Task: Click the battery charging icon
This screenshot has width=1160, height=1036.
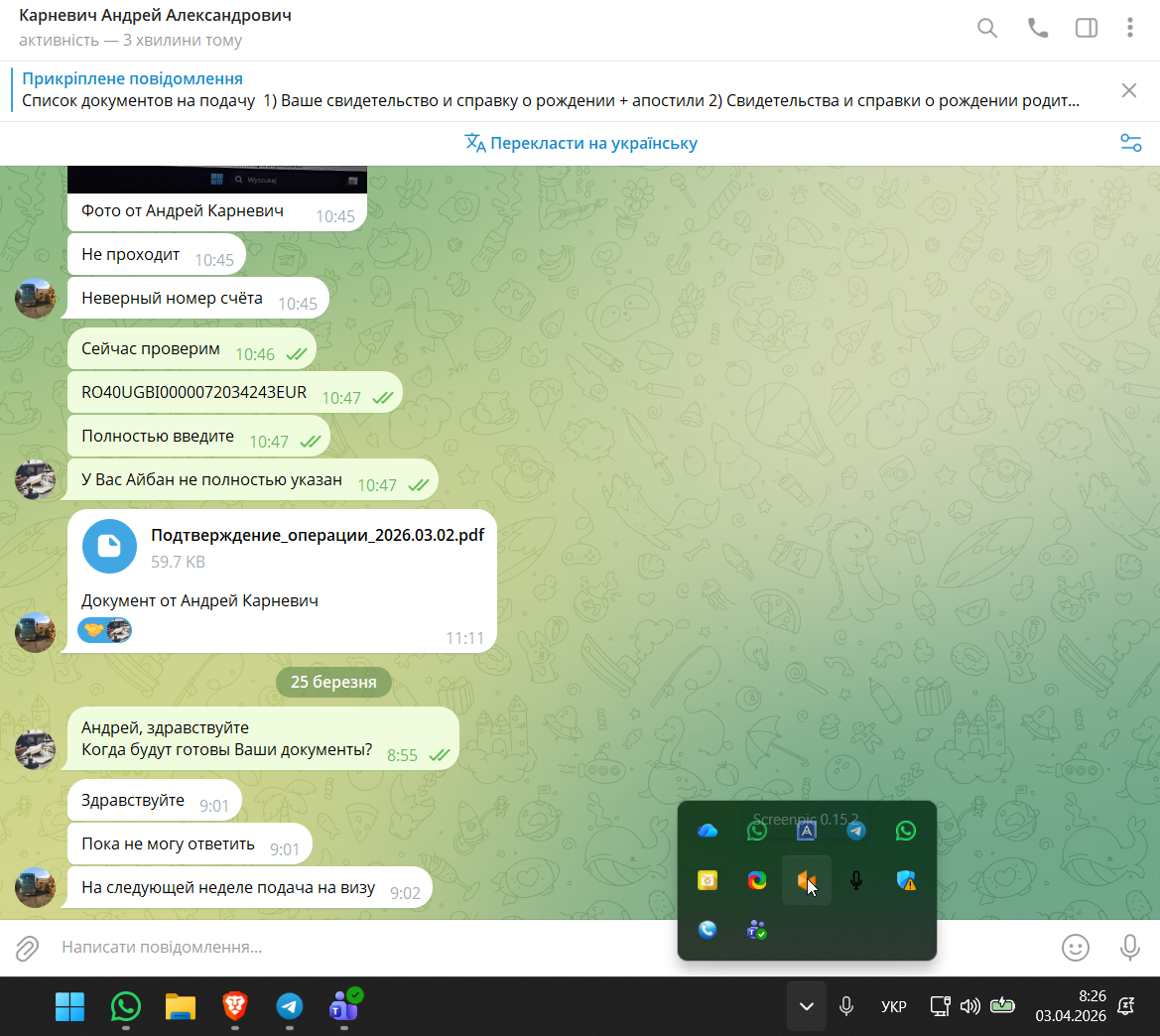Action: [x=1002, y=1005]
